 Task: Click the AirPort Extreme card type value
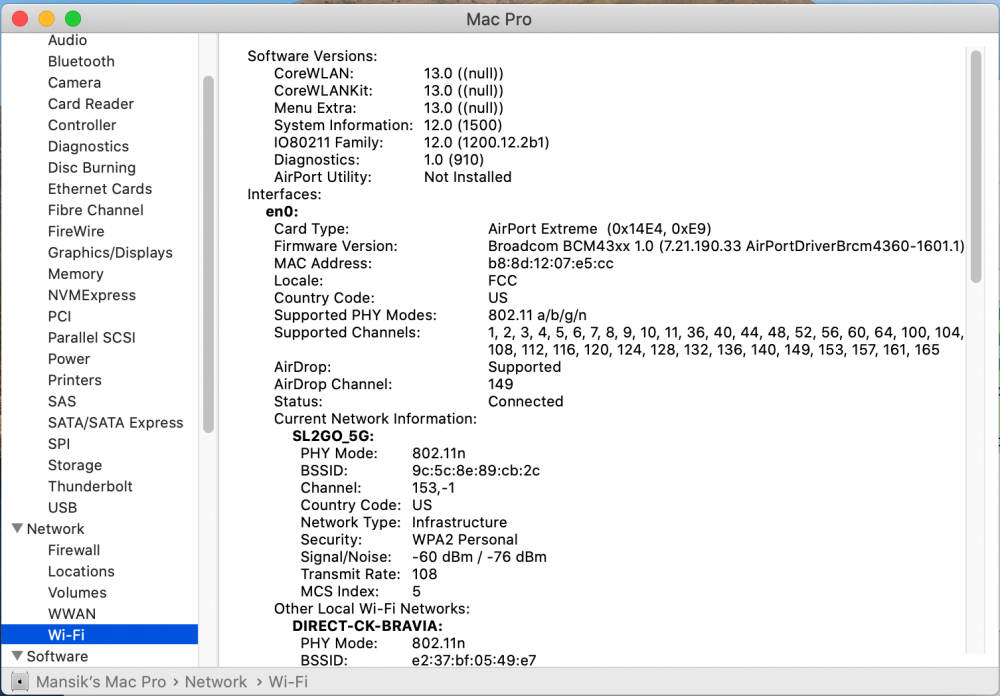(x=599, y=229)
